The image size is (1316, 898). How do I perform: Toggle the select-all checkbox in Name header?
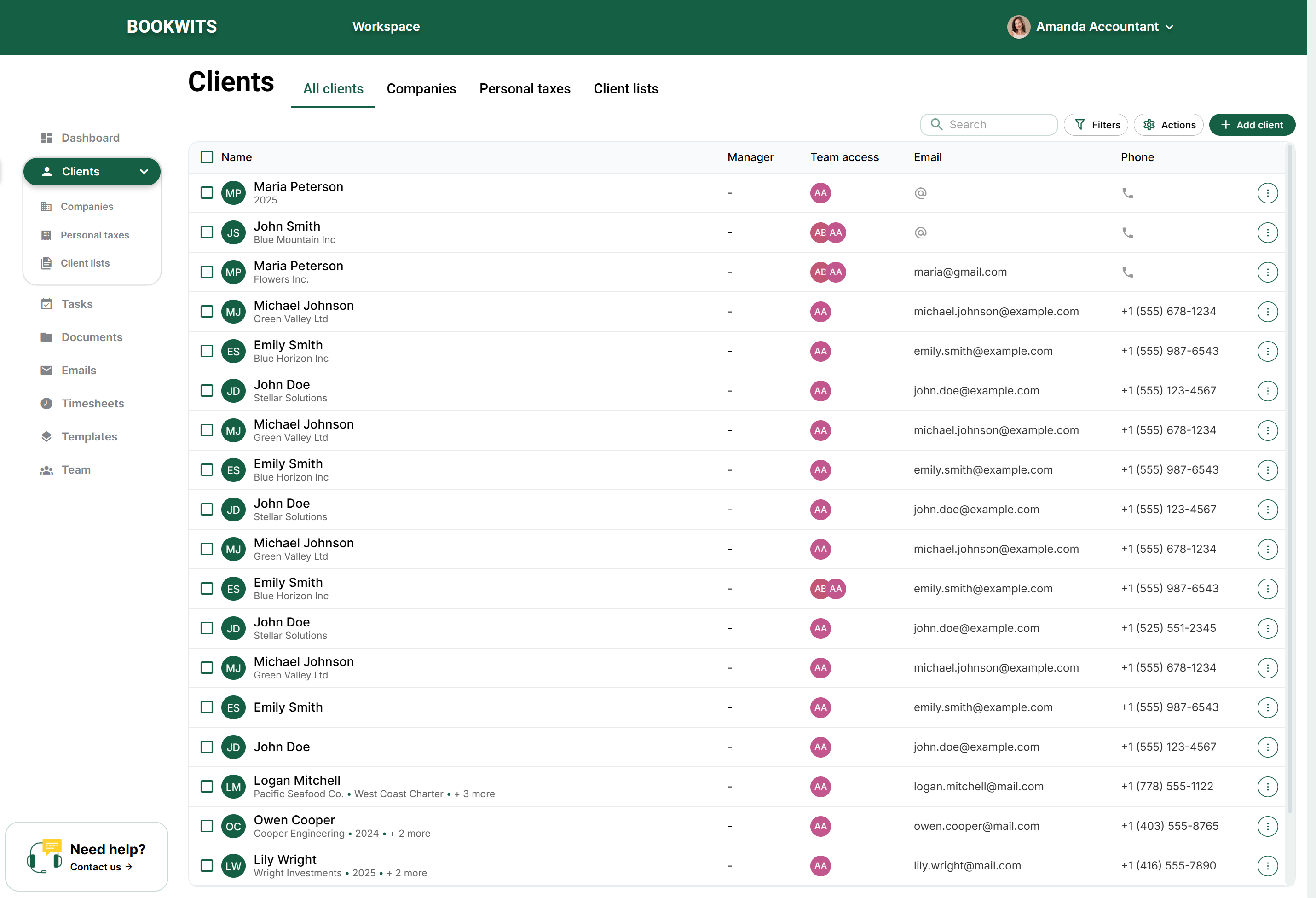coord(207,157)
